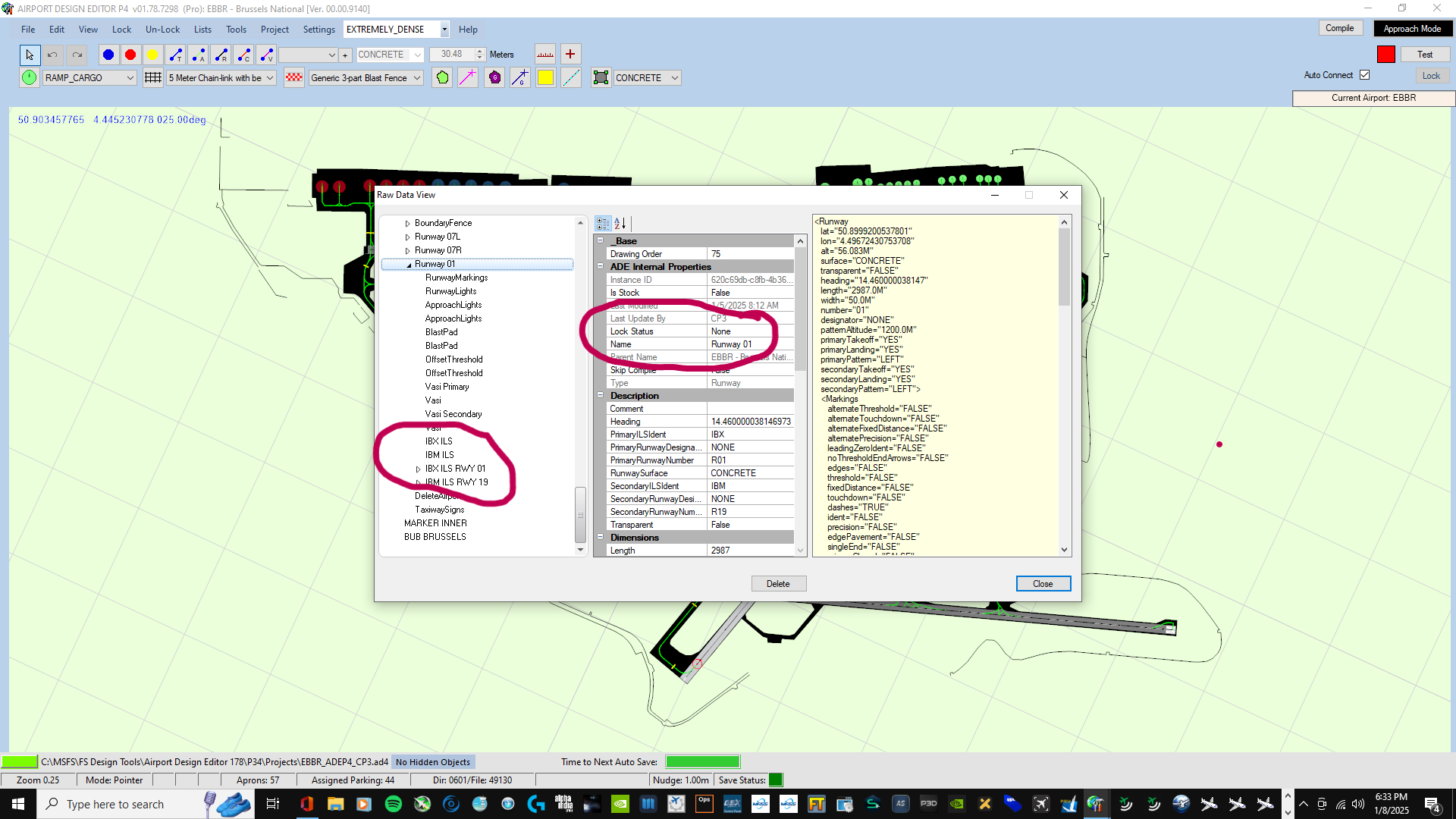The height and width of the screenshot is (819, 1456).
Task: Open the RAMP_CARGO parking type dropdown
Action: 130,78
